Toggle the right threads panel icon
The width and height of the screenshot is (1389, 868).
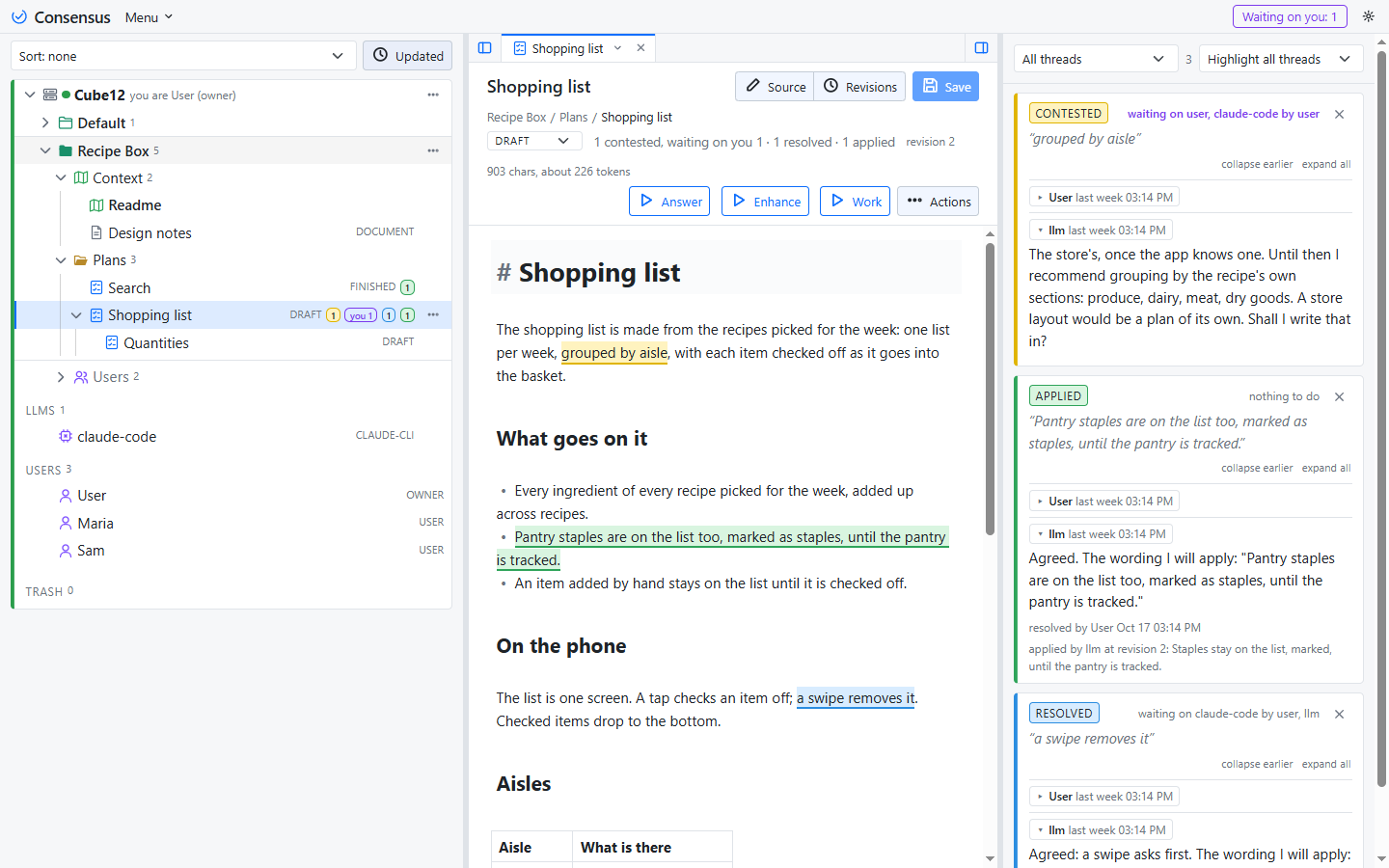click(981, 48)
